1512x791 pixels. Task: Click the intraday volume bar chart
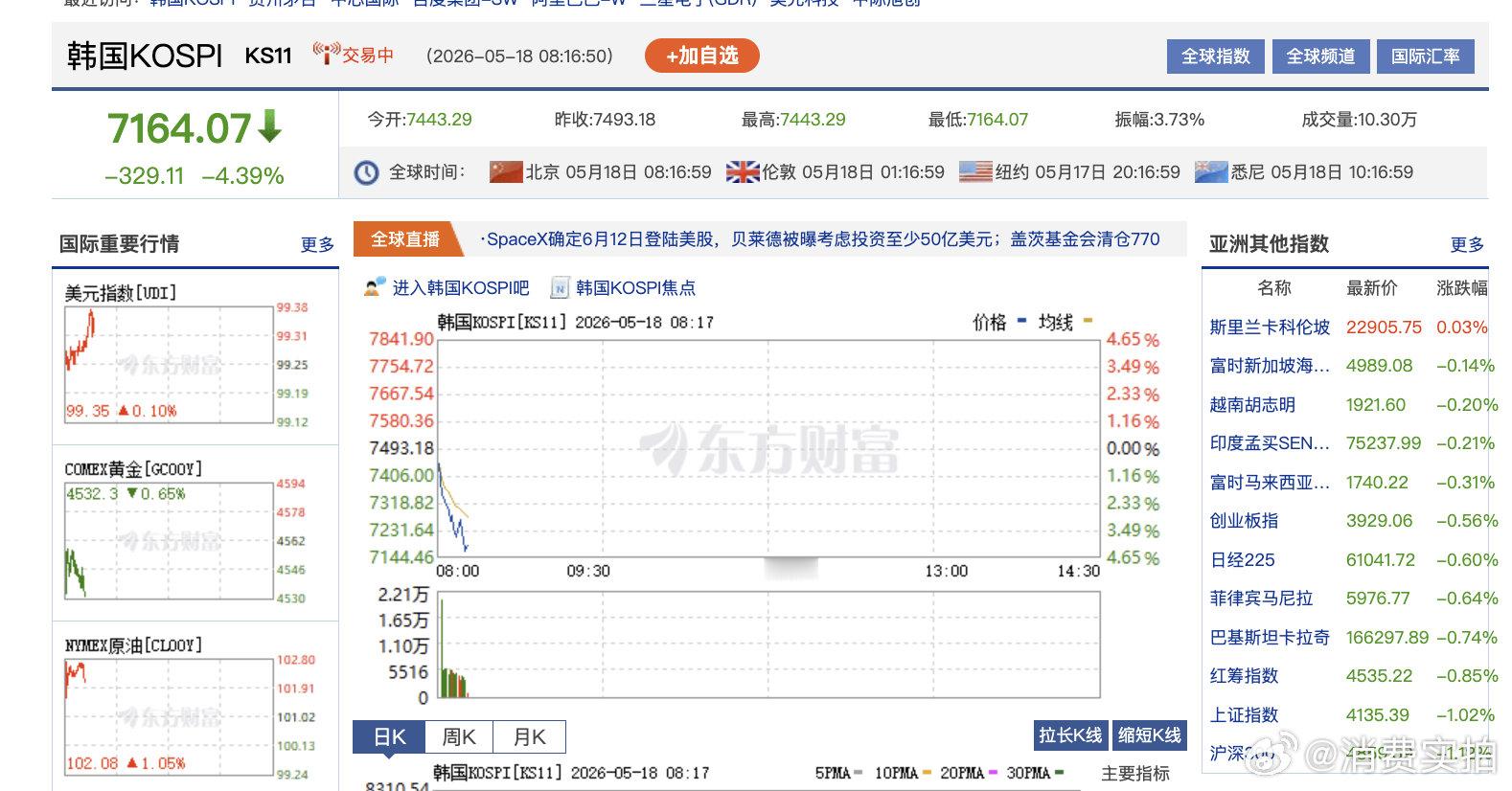[x=768, y=644]
